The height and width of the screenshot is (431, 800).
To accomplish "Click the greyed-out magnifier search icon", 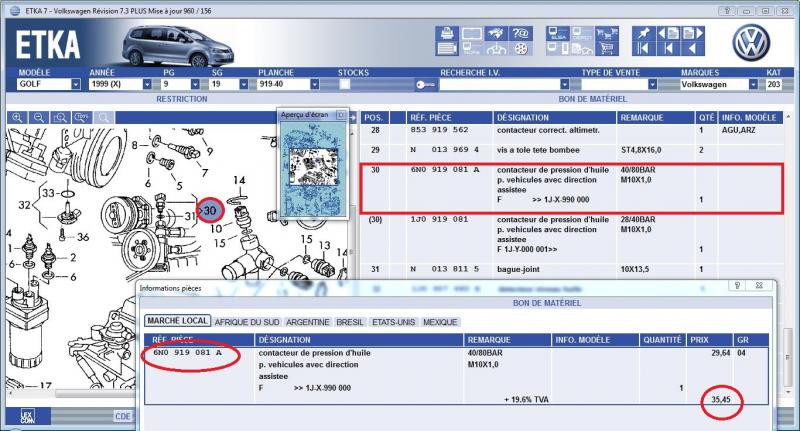I will [x=104, y=118].
